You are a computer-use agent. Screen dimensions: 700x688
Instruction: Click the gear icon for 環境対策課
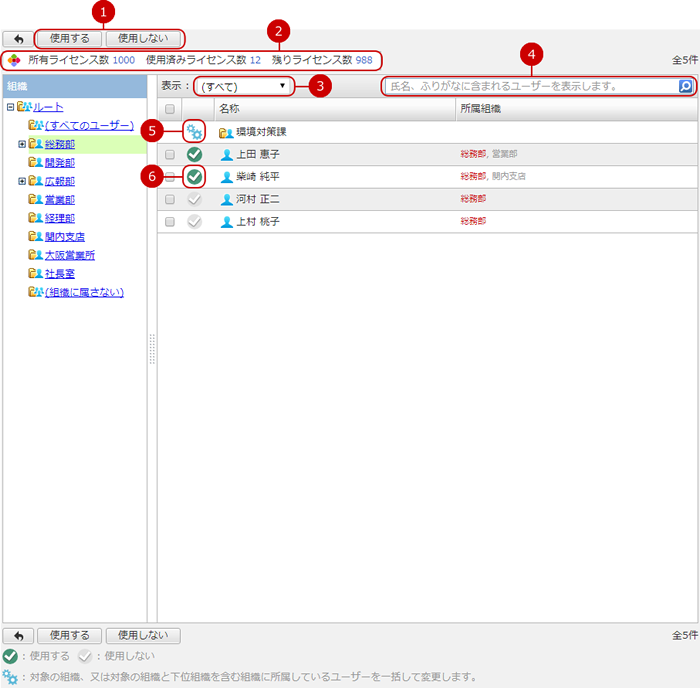(194, 132)
